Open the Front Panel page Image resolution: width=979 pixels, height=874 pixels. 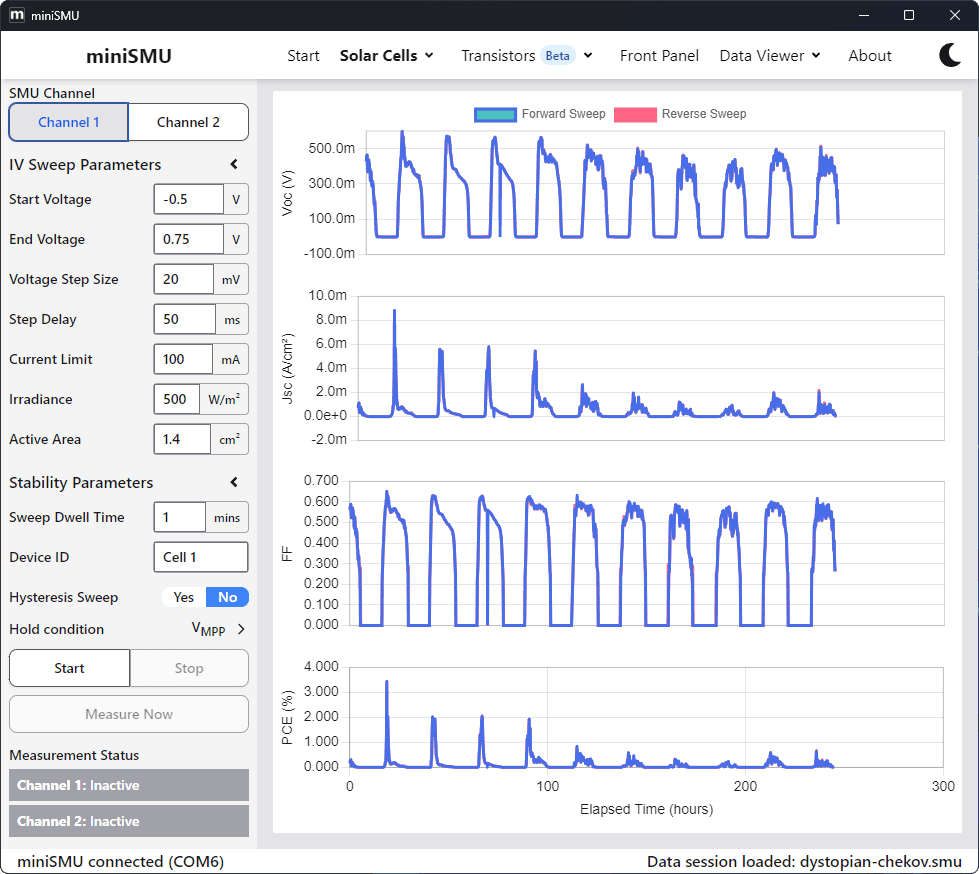pyautogui.click(x=659, y=55)
